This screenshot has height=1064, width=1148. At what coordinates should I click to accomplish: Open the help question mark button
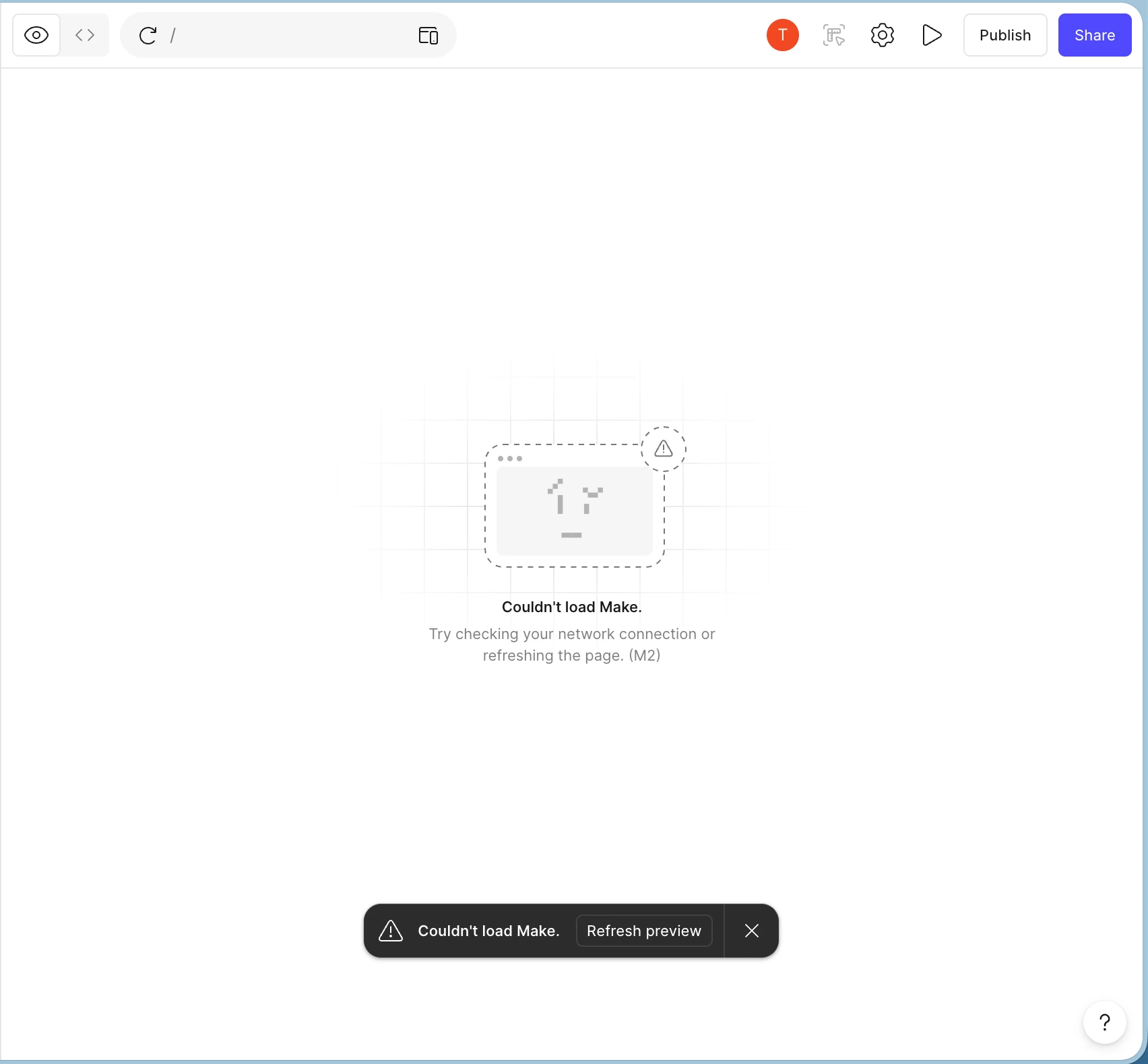tap(1105, 1022)
